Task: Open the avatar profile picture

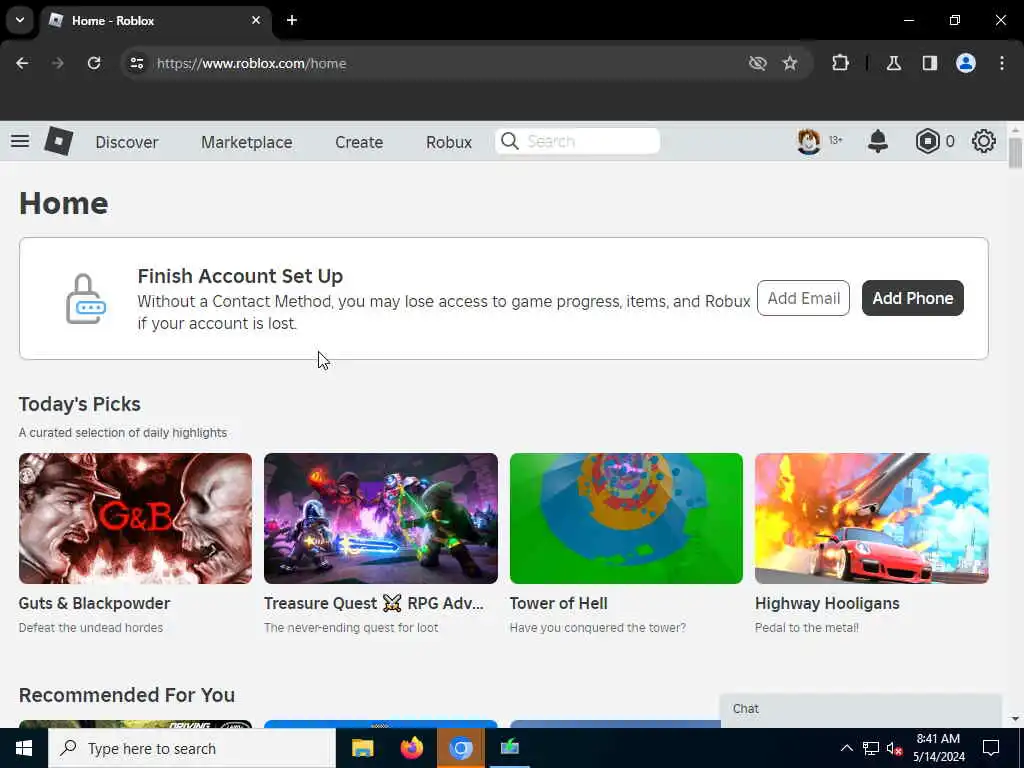Action: 808,141
